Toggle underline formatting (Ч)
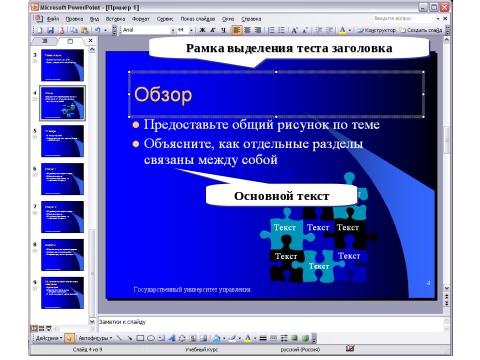The height and width of the screenshot is (360, 480). click(x=223, y=30)
